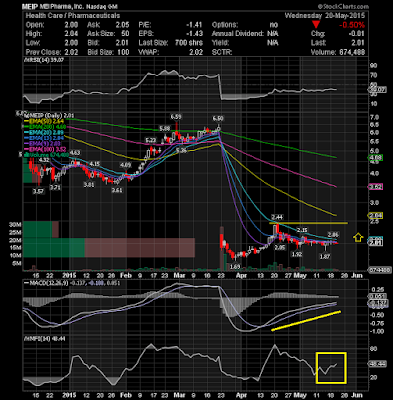Click the 6.50 price label above March candles
Image resolution: width=393 pixels, height=400 pixels.
[x=218, y=118]
